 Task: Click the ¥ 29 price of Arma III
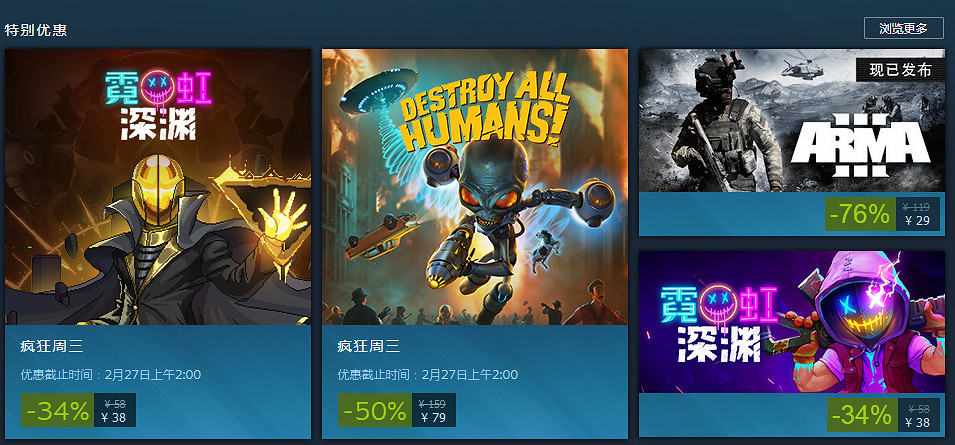[x=917, y=220]
